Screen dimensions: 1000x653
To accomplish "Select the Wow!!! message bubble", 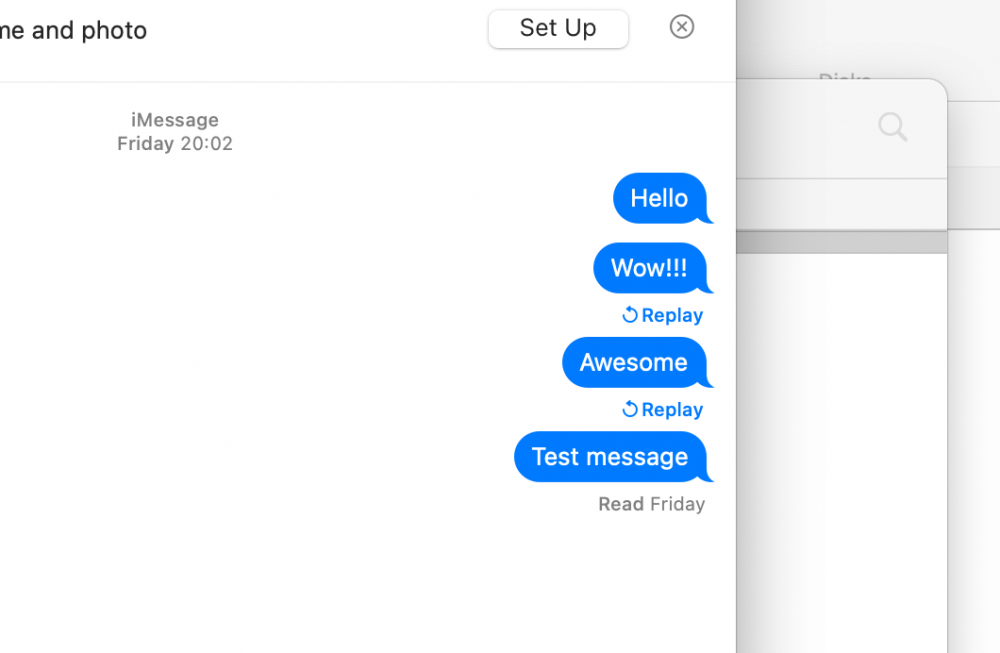I will [x=652, y=268].
